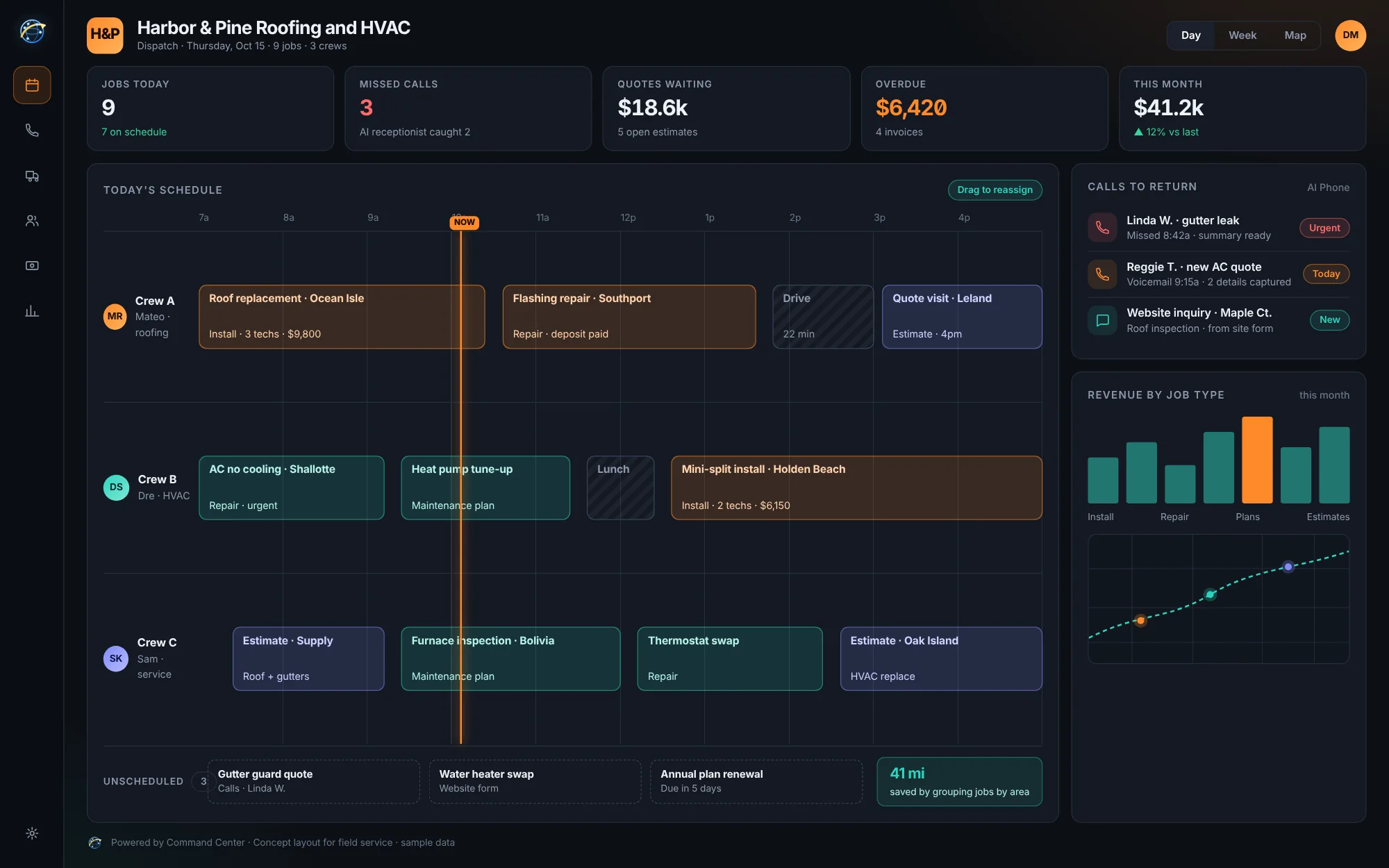The height and width of the screenshot is (868, 1389).
Task: Open the payments cash sidebar icon
Action: point(32,266)
